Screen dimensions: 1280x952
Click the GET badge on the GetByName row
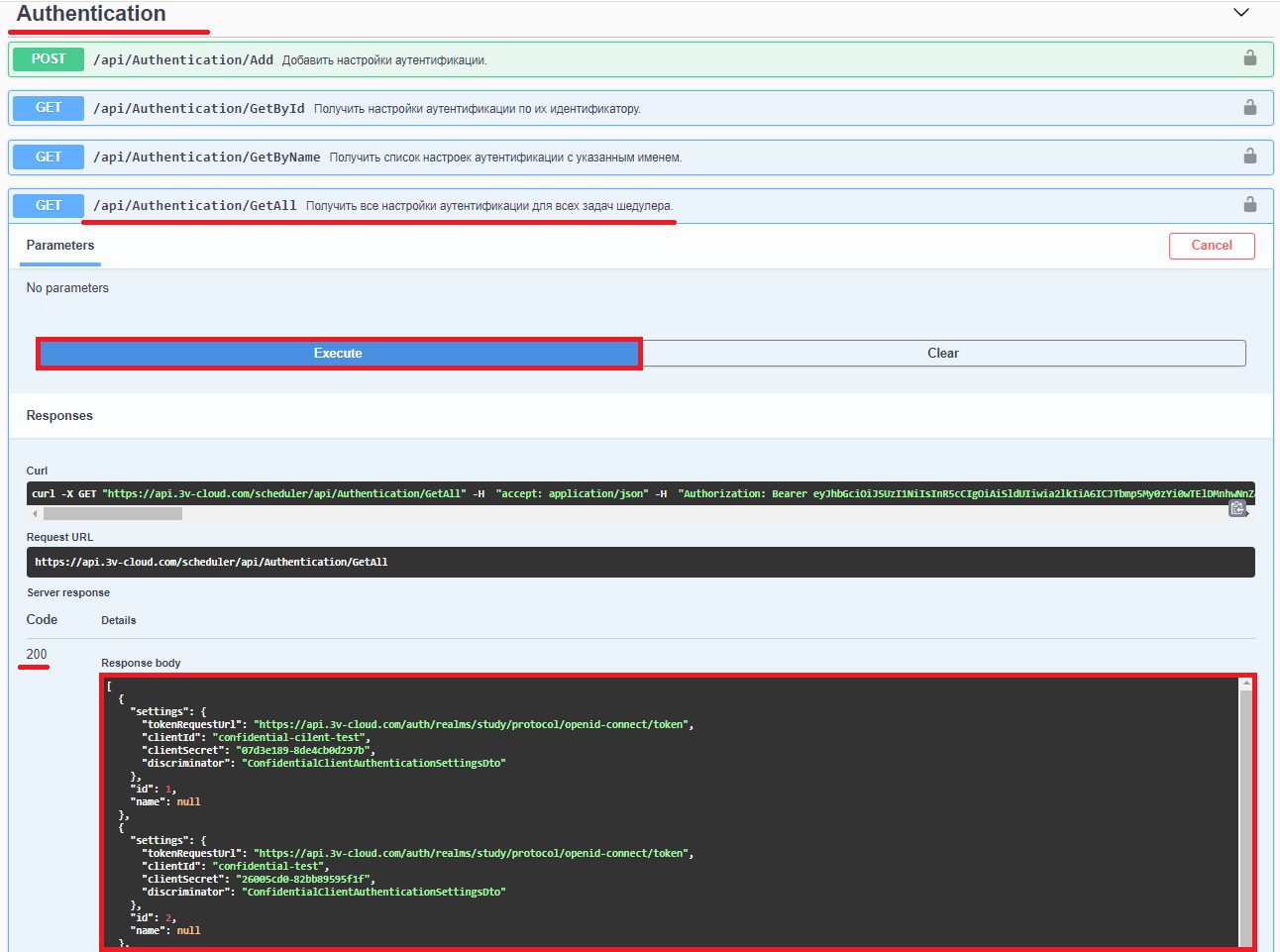49,157
